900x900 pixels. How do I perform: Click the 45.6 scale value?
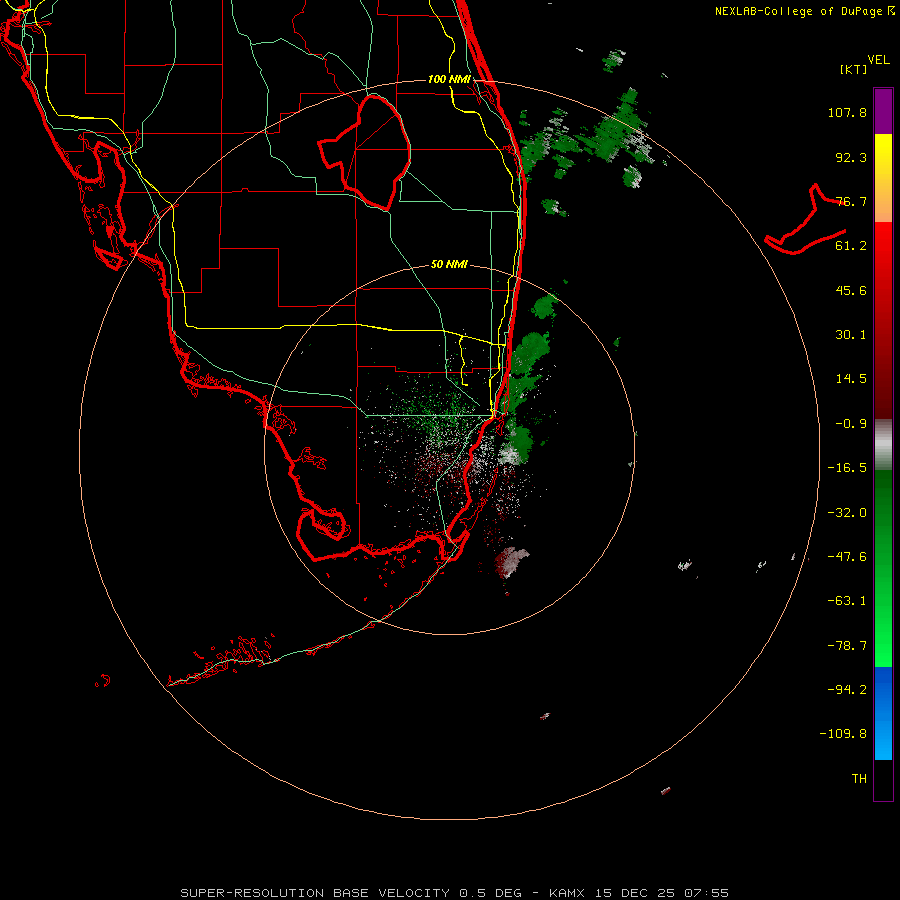851,290
